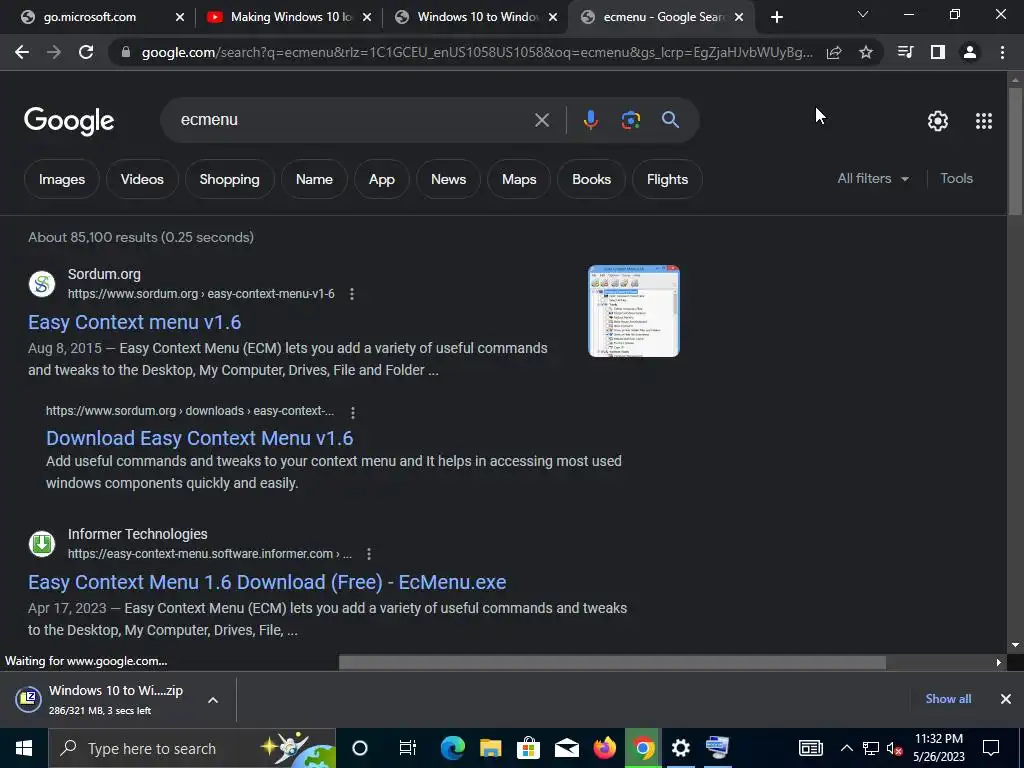Click the address bar URL
The width and height of the screenshot is (1024, 768).
(477, 52)
